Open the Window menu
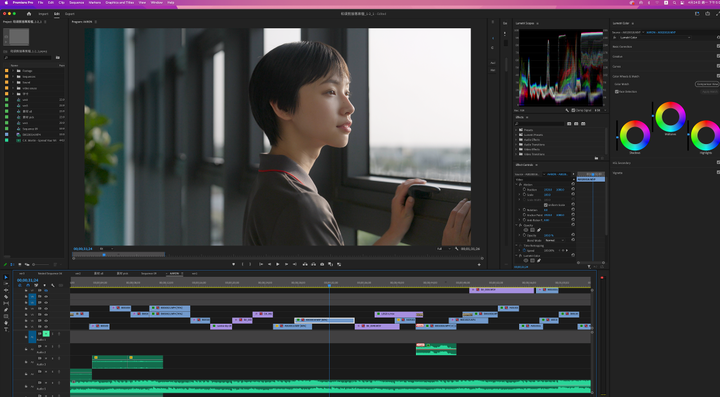The image size is (720, 397). [157, 2]
